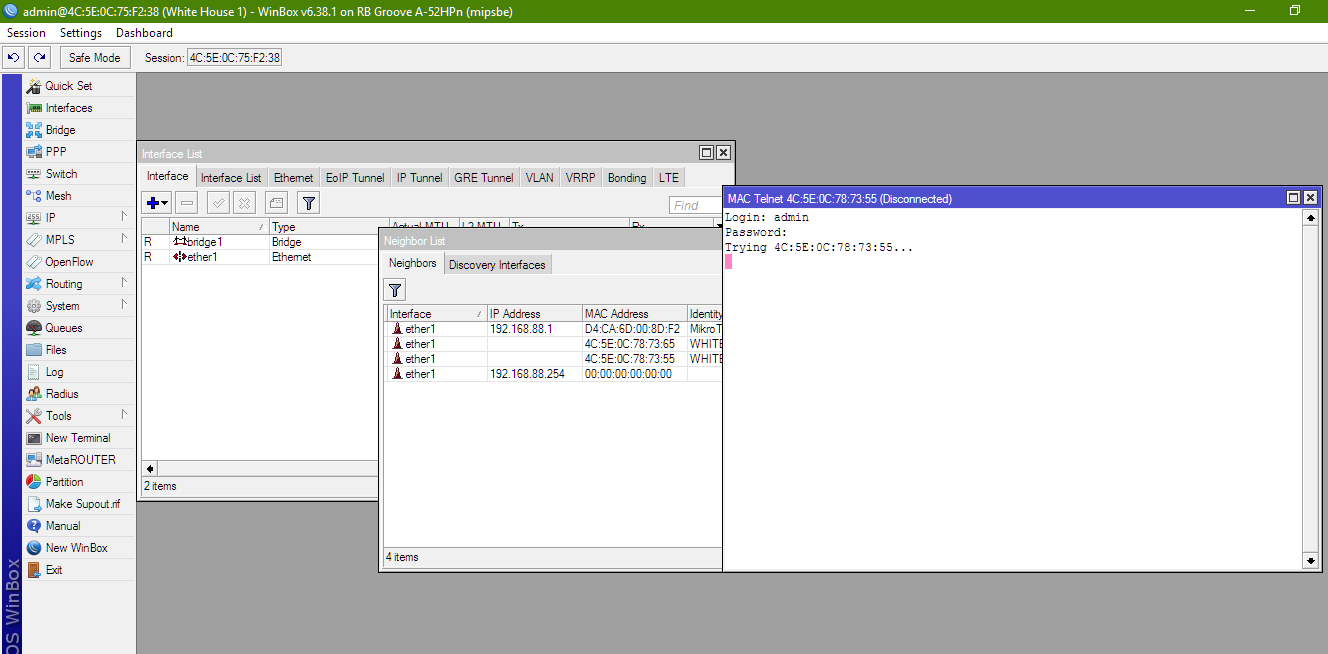The width and height of the screenshot is (1328, 654).
Task: Open Quick Set from sidebar
Action: pos(79,86)
